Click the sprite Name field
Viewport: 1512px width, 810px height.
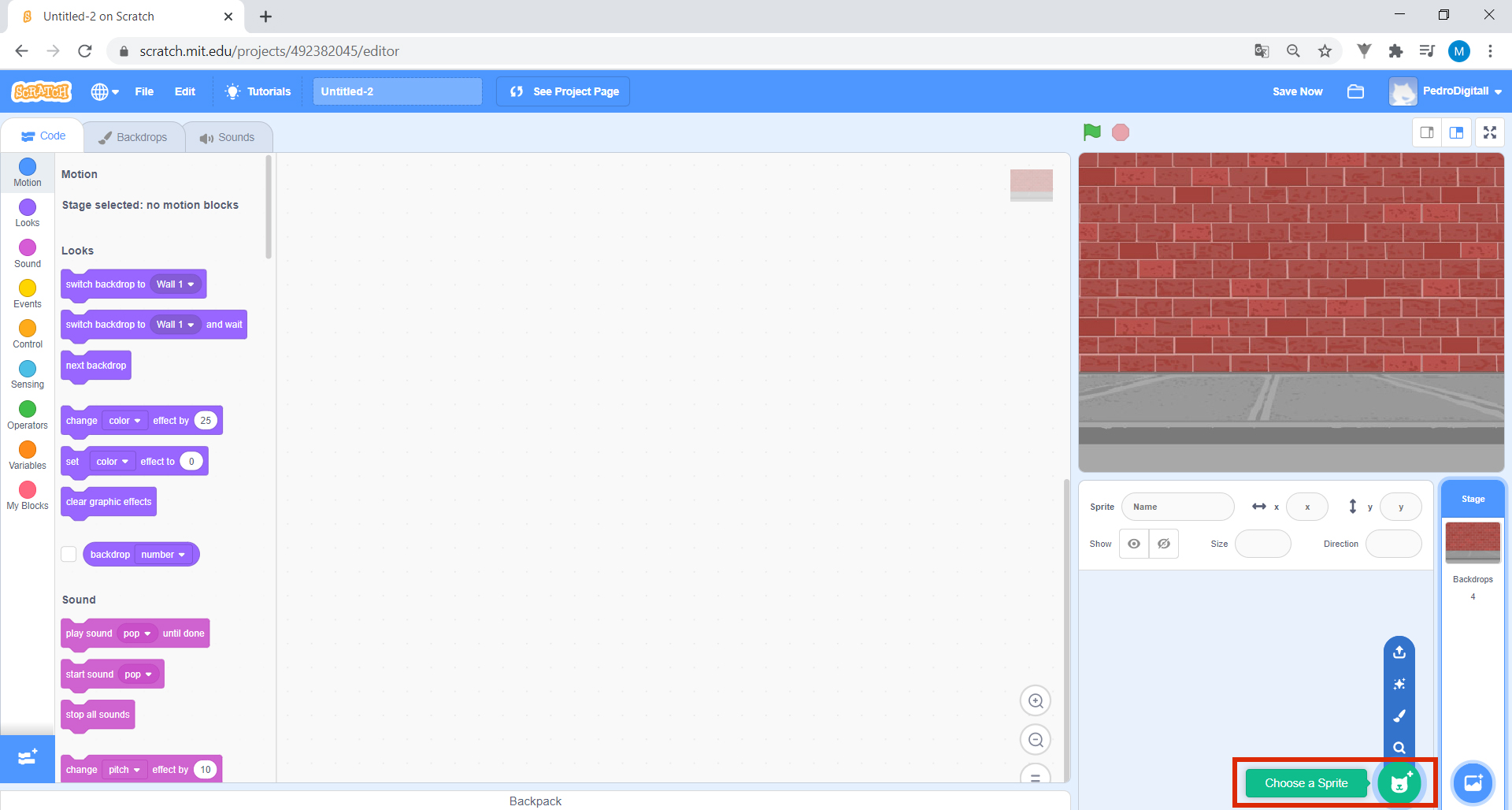pos(1178,507)
